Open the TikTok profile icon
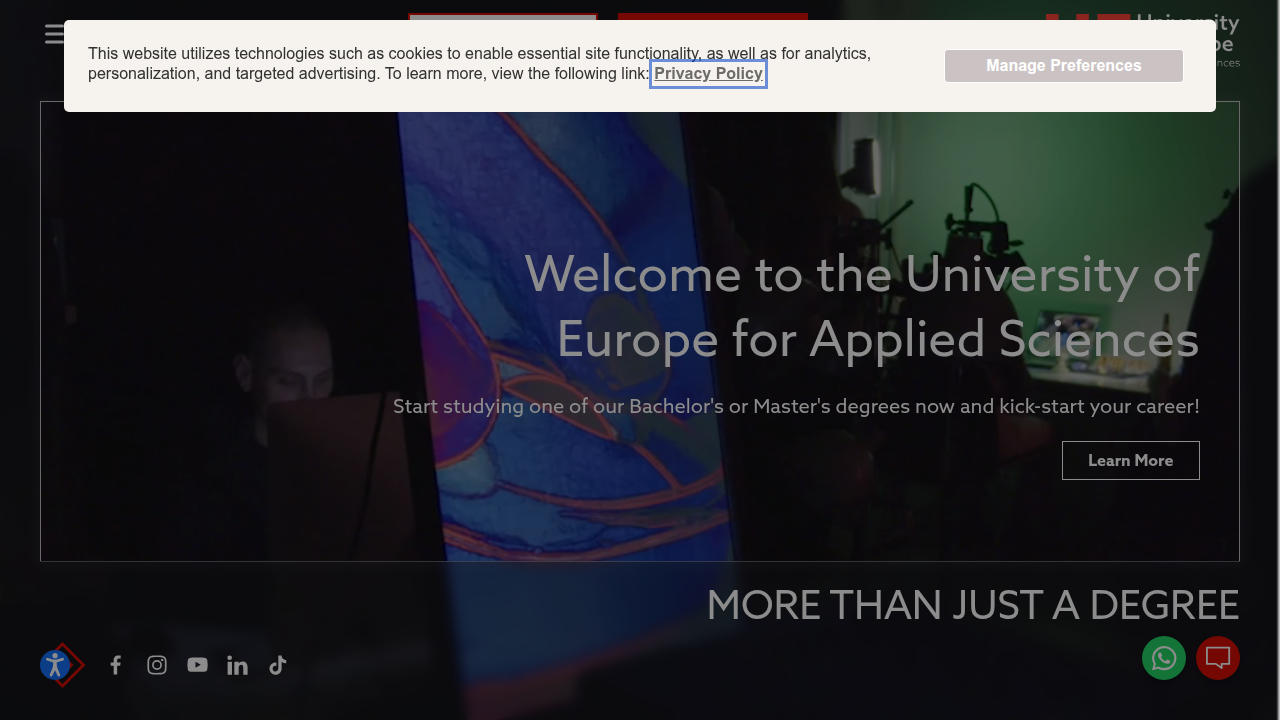Image resolution: width=1280 pixels, height=720 pixels. click(x=278, y=665)
